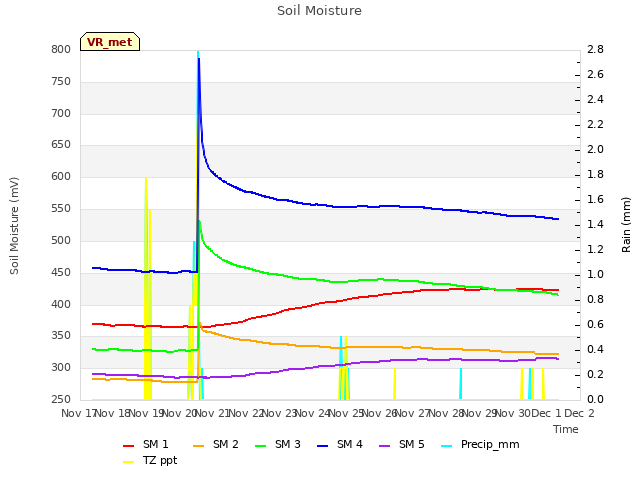This screenshot has height=480, width=640.
Task: Click the 550 y-axis tick label
Action: (x=61, y=209)
